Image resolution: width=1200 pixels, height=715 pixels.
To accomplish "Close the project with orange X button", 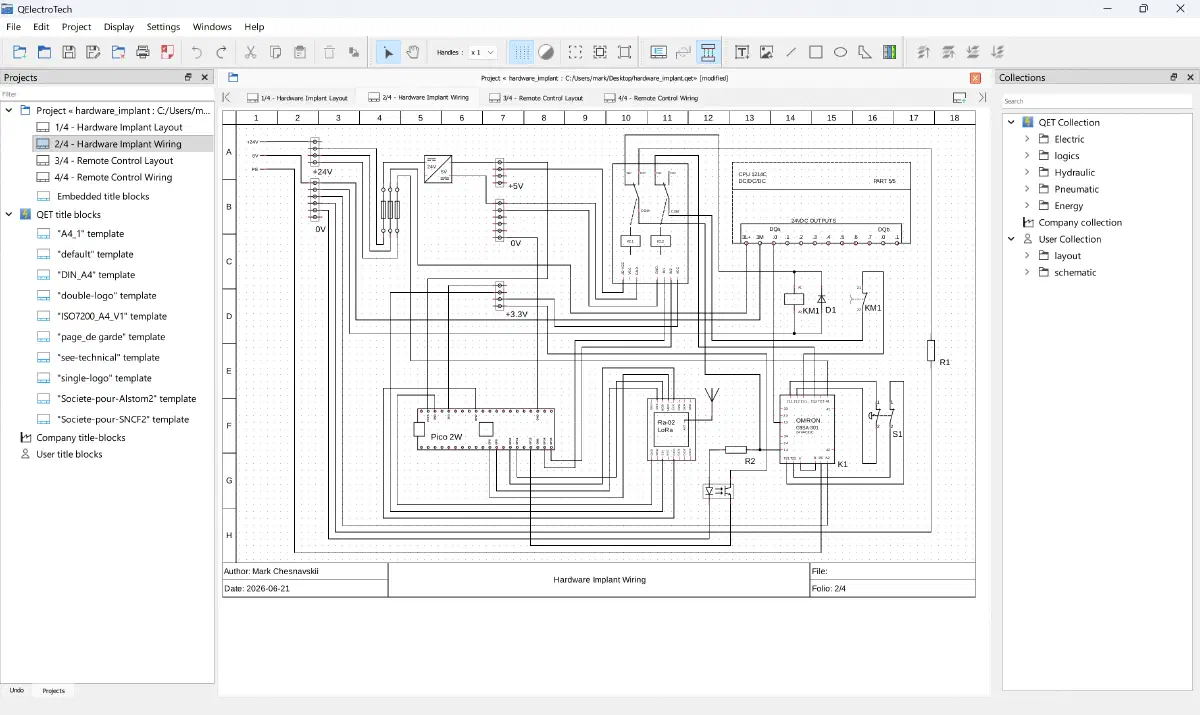I will pos(975,77).
